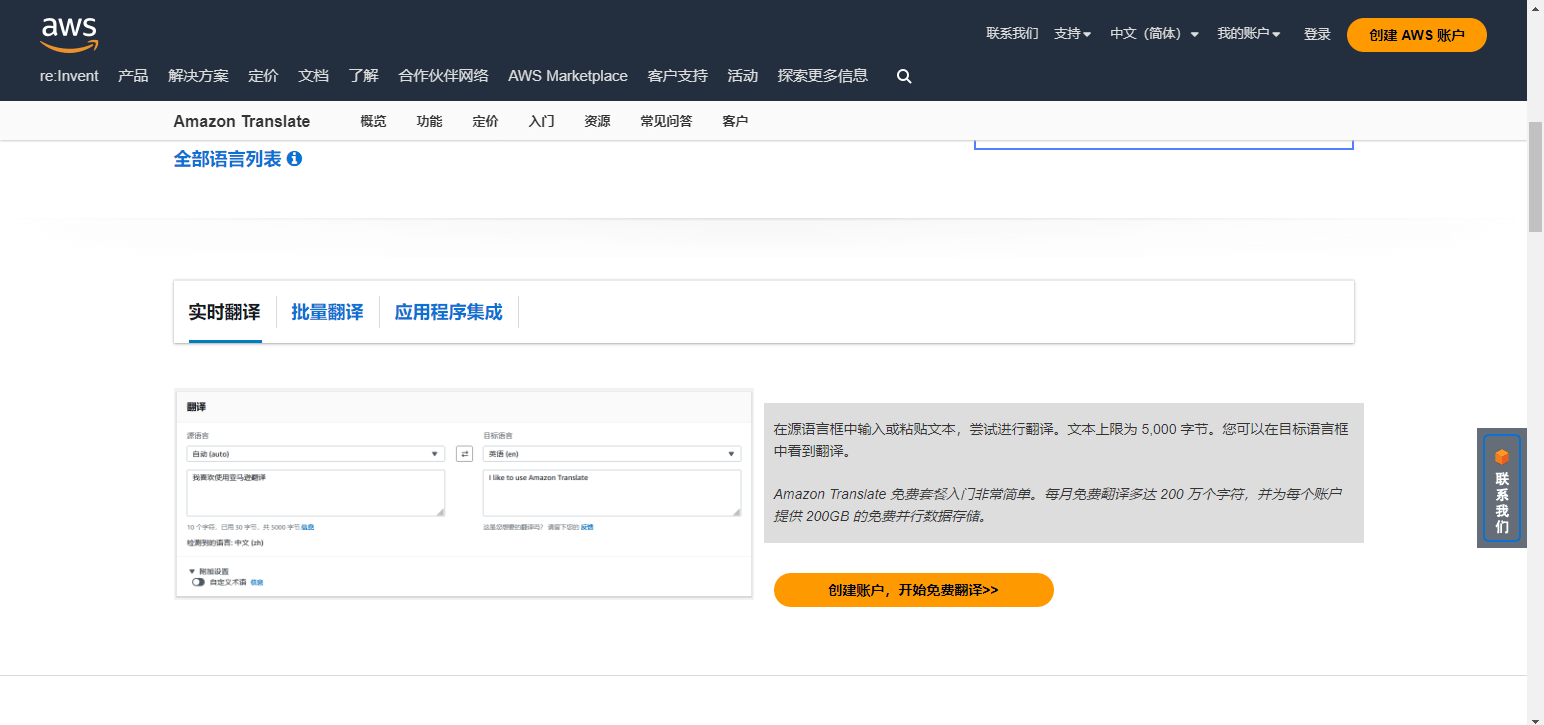This screenshot has height=725, width=1544.
Task: Open the AWS Marketplace menu
Action: [568, 76]
